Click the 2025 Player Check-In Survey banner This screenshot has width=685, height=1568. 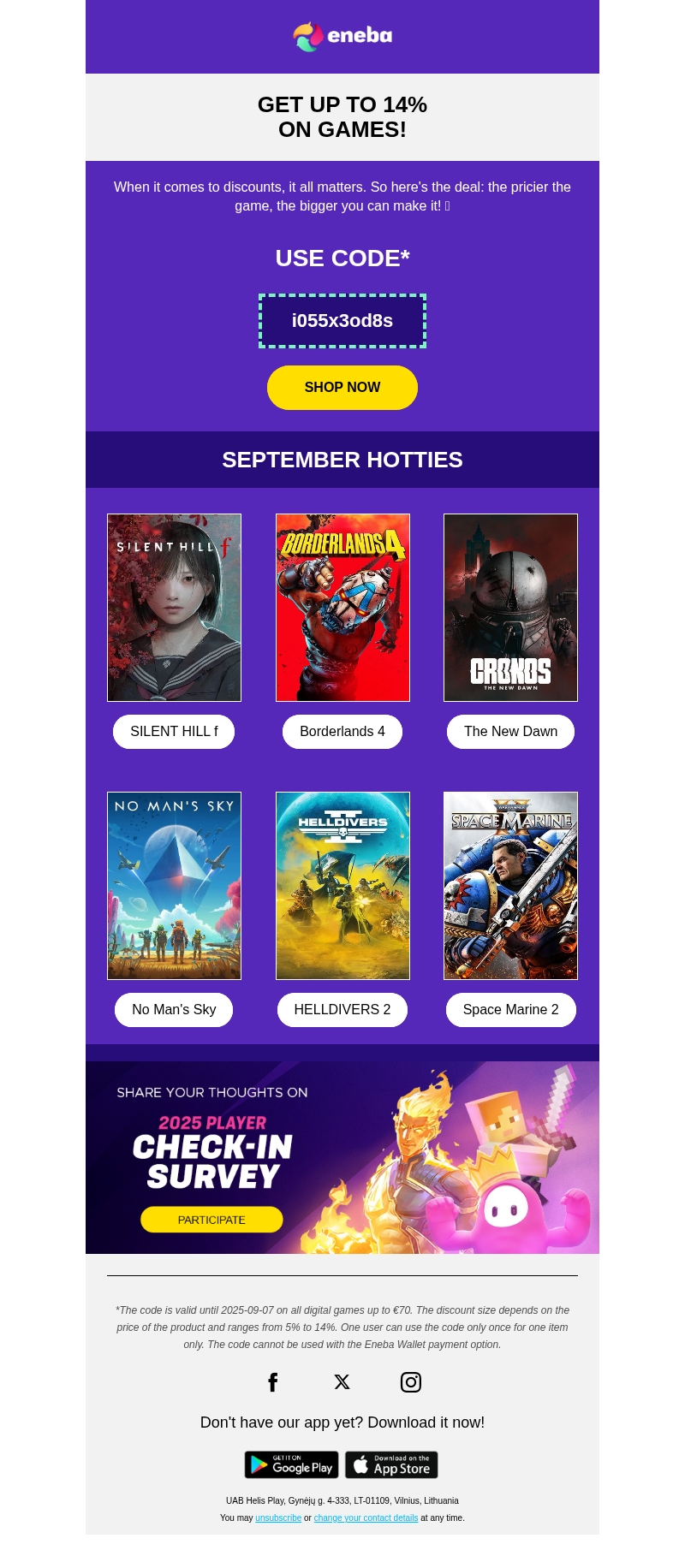[342, 1157]
